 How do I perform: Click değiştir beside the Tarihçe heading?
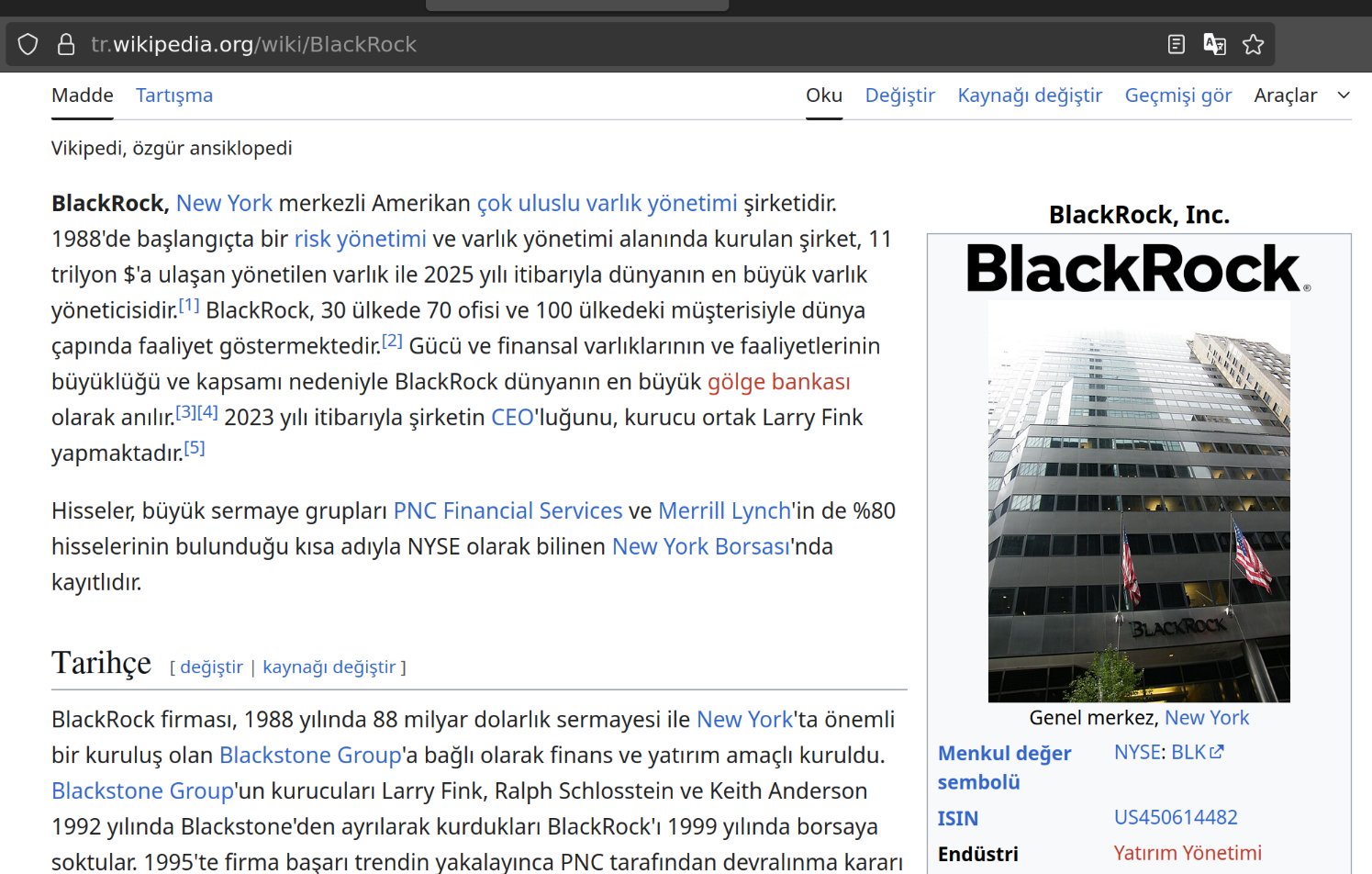click(x=212, y=667)
